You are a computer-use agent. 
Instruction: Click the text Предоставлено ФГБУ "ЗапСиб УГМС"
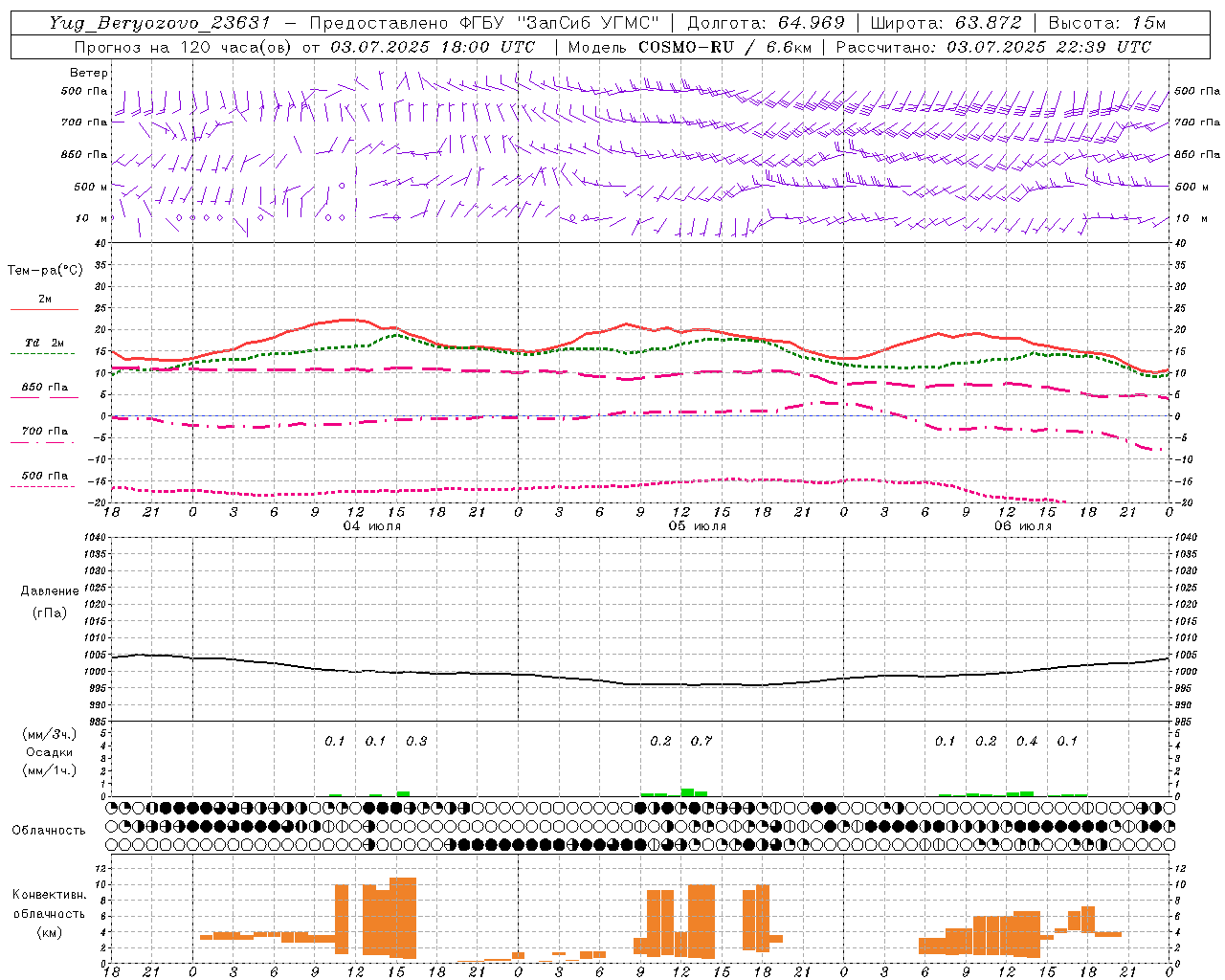[x=485, y=23]
